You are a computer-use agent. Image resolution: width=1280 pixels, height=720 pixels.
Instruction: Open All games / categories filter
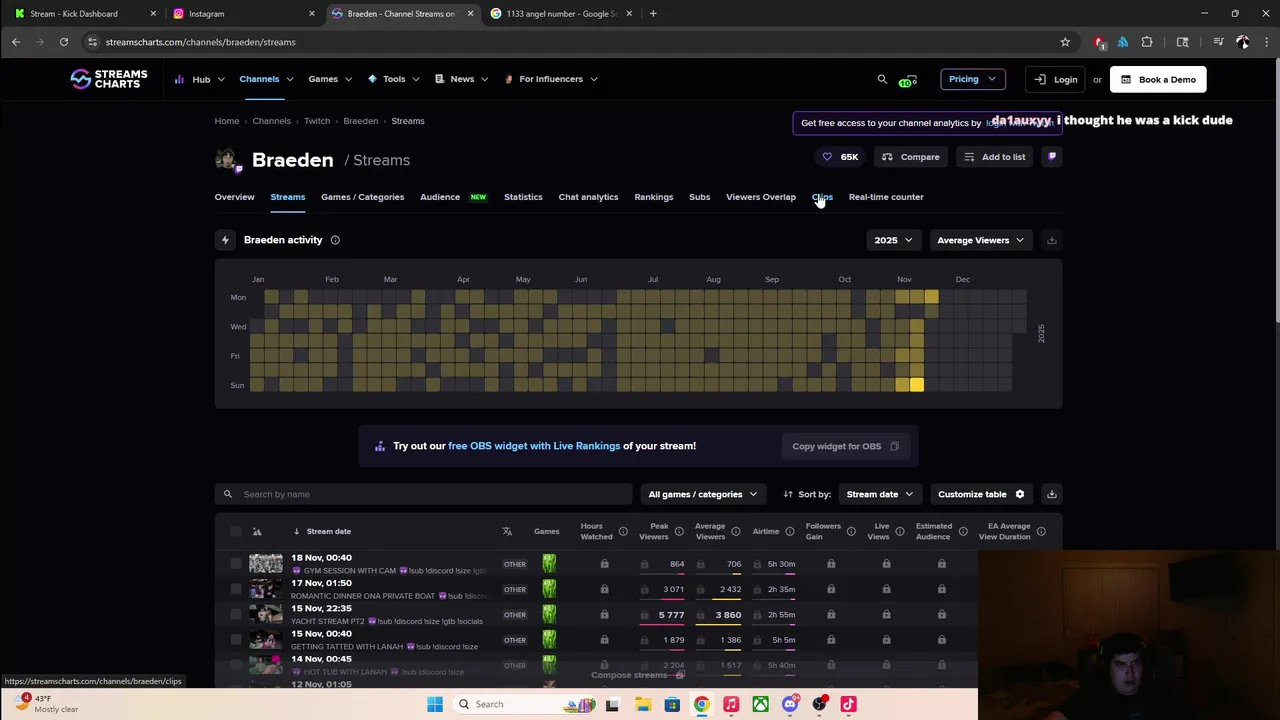702,494
